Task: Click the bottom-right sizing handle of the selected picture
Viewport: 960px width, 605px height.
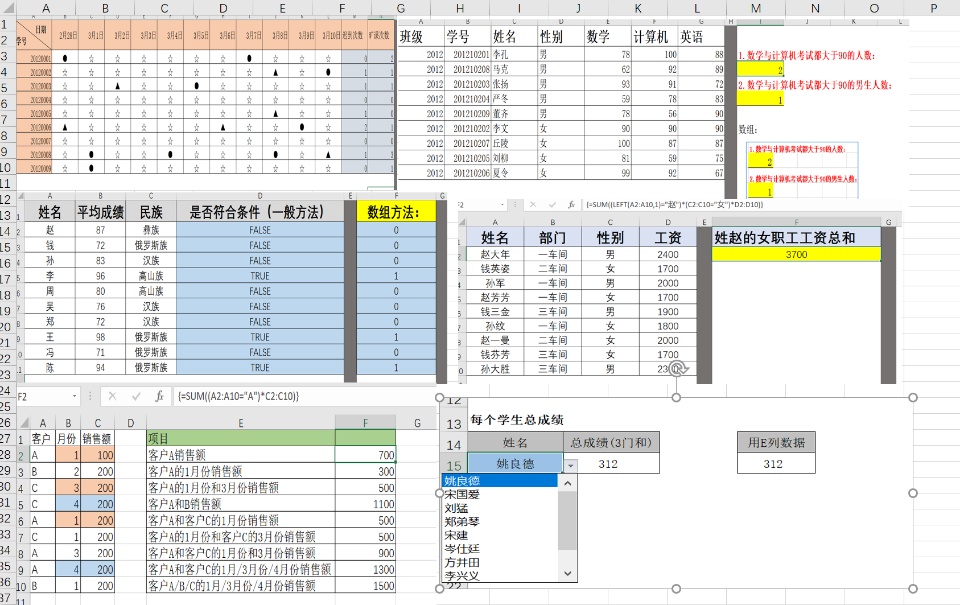Action: [x=913, y=588]
